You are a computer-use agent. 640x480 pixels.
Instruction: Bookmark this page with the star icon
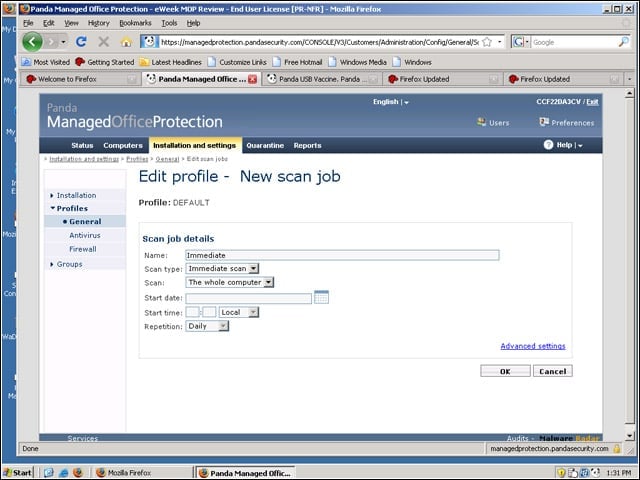point(487,42)
